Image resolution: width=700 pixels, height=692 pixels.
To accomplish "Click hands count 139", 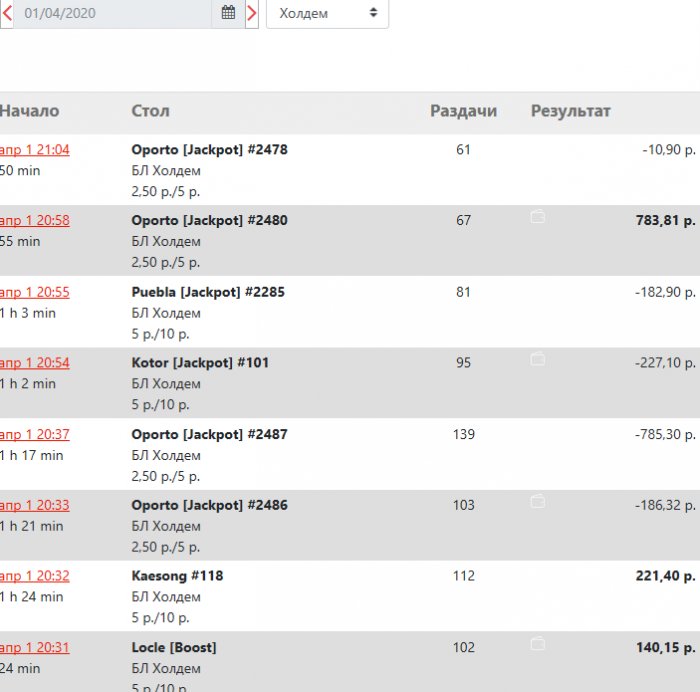I will [463, 434].
